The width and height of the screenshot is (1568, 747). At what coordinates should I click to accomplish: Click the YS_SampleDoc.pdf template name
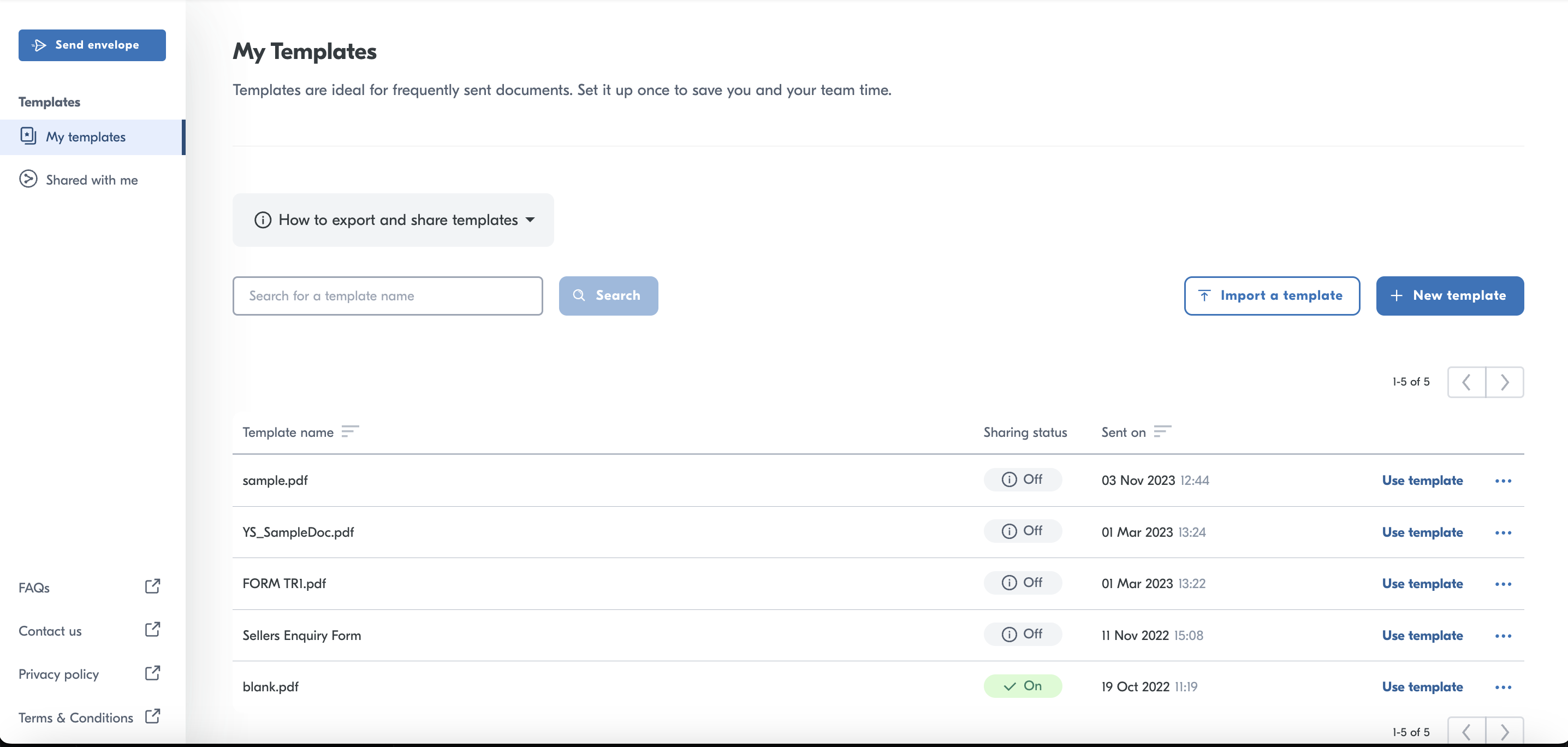(298, 532)
